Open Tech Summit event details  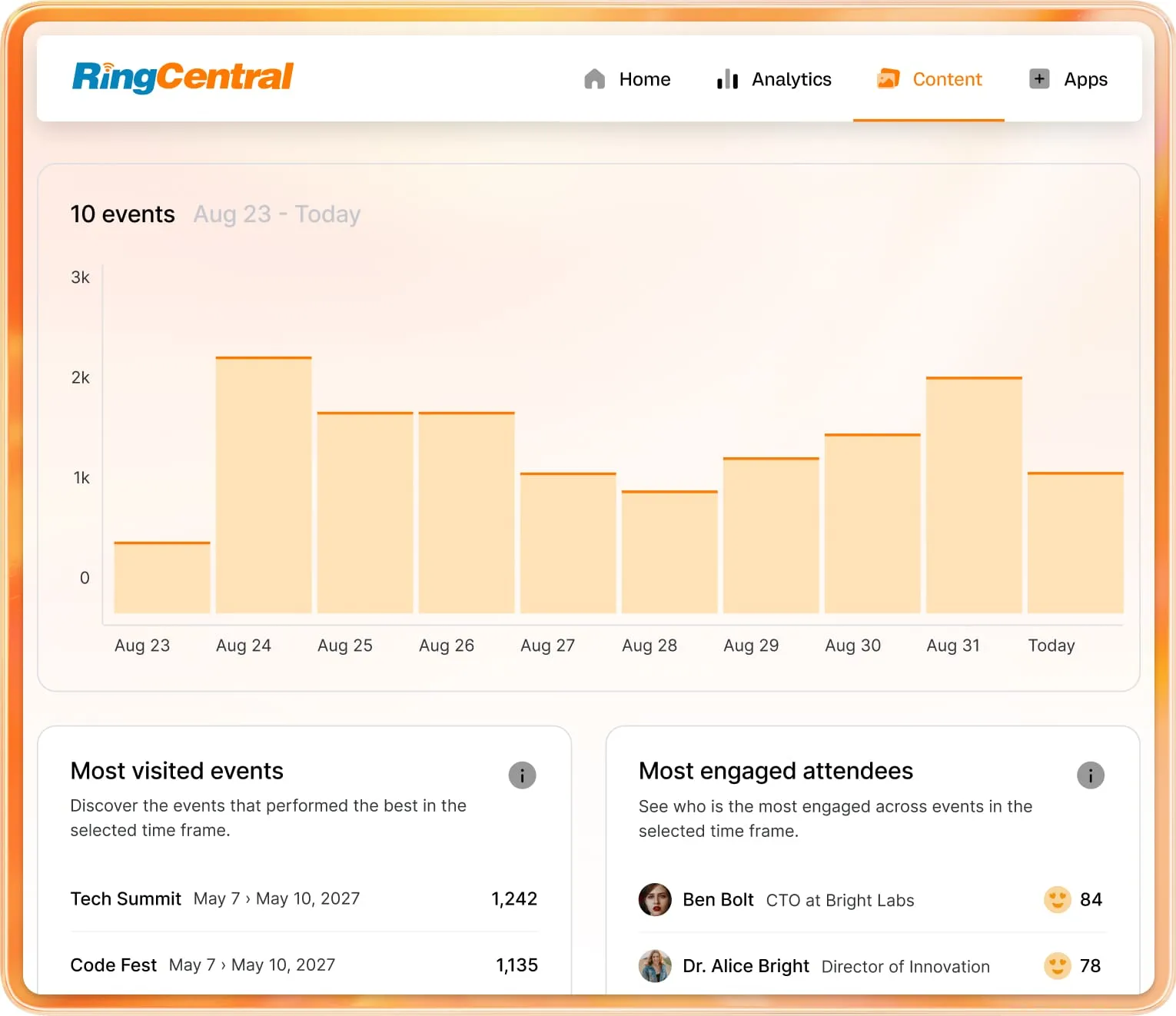pos(125,898)
